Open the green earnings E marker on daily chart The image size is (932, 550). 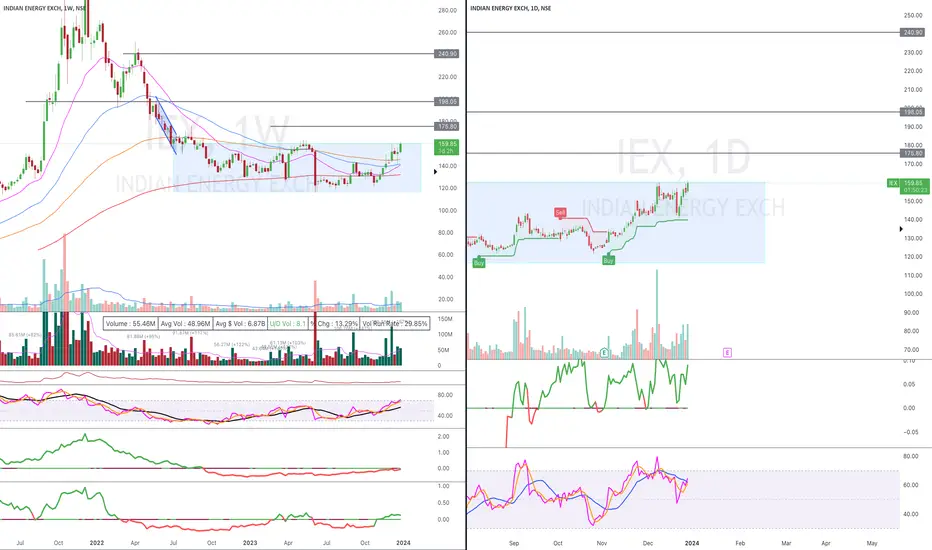(x=604, y=353)
